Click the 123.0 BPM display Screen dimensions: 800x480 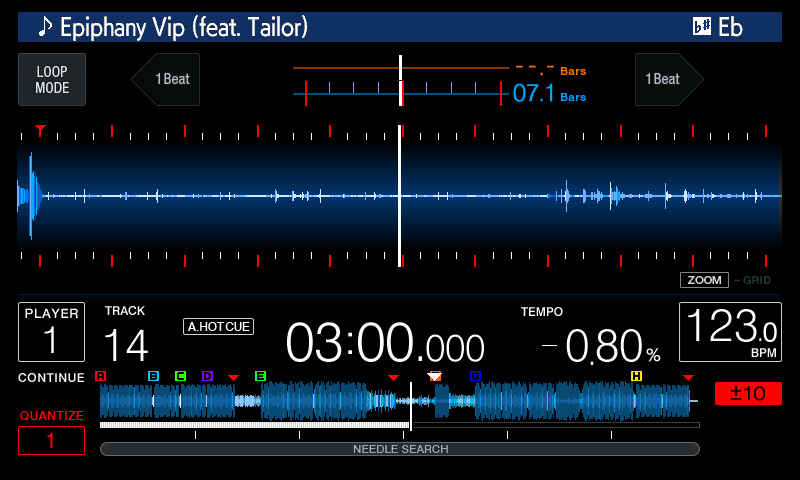[730, 332]
